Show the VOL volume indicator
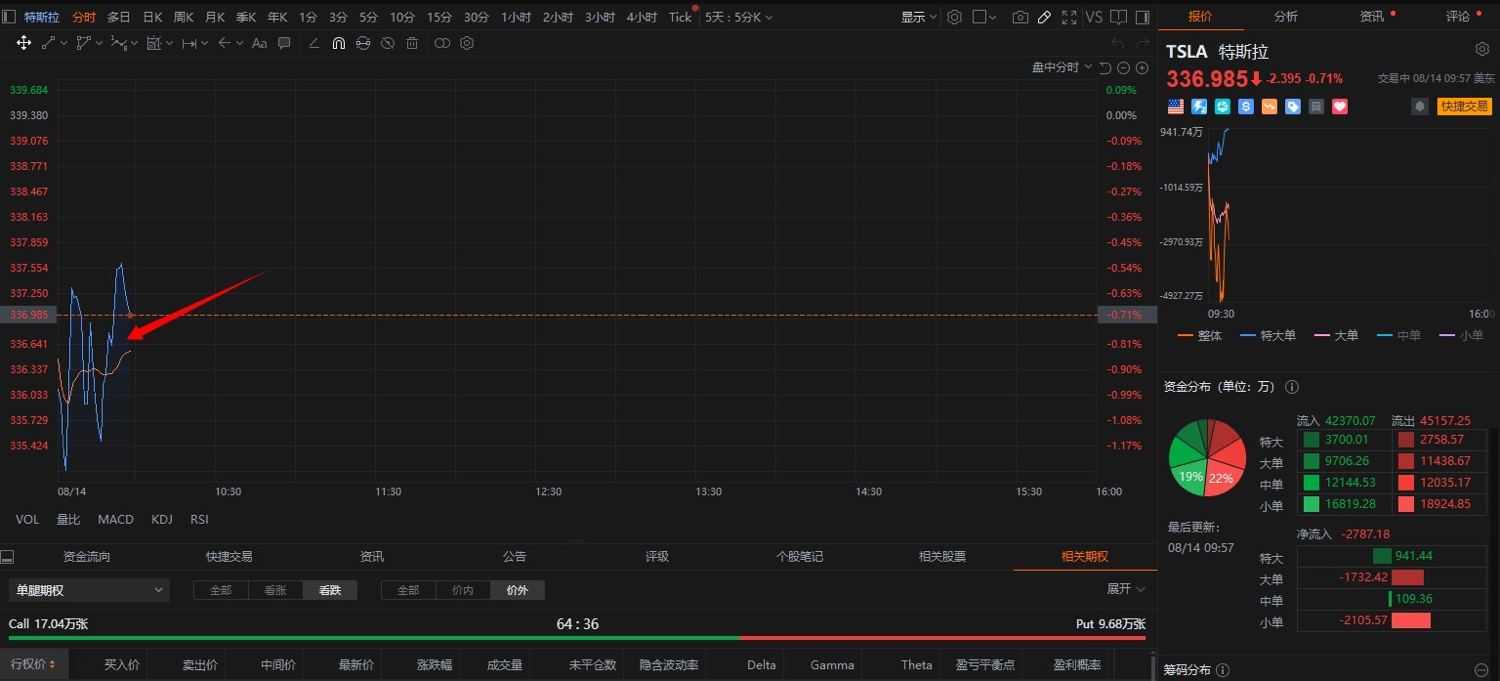The width and height of the screenshot is (1500, 681). click(27, 519)
